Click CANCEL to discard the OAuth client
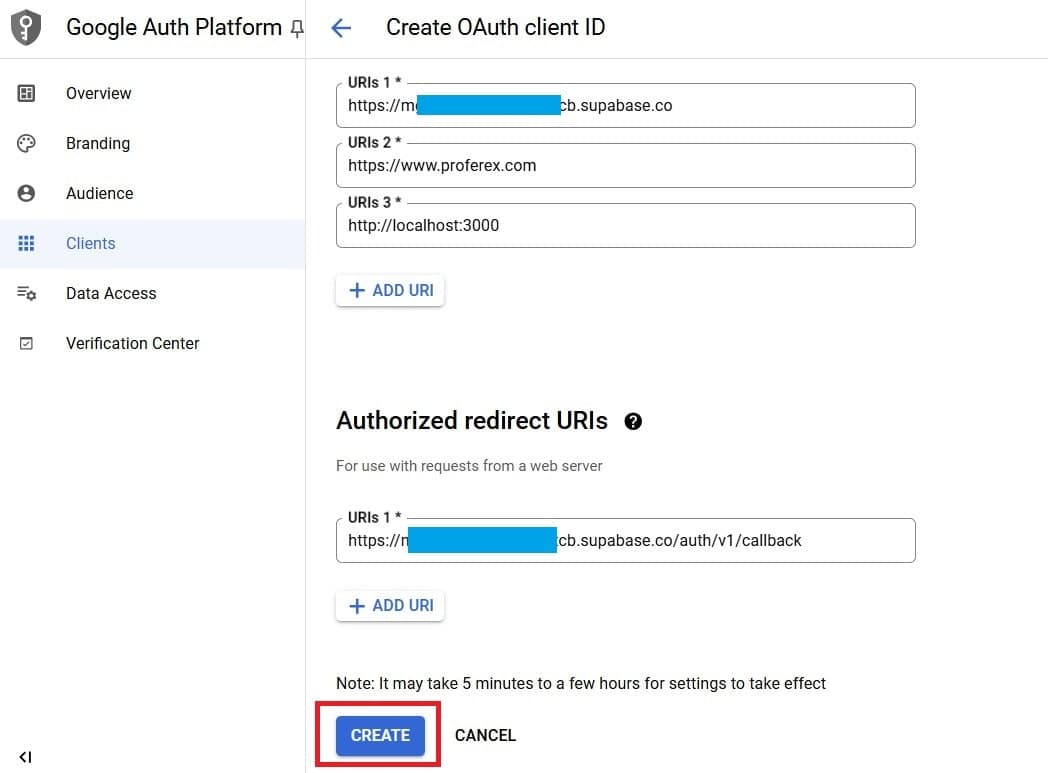Viewport: 1048px width, 773px height. 485,735
